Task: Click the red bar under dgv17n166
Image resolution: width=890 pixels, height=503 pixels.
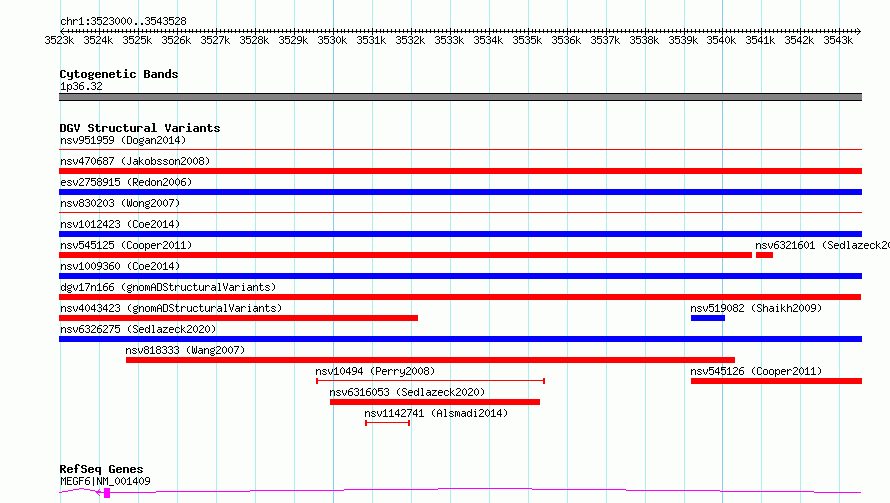Action: tap(460, 297)
